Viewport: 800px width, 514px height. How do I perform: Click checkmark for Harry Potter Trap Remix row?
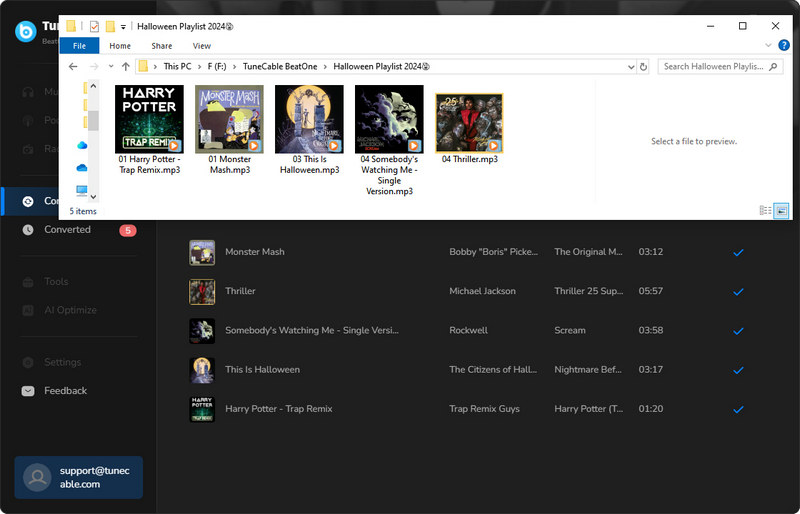[738, 409]
